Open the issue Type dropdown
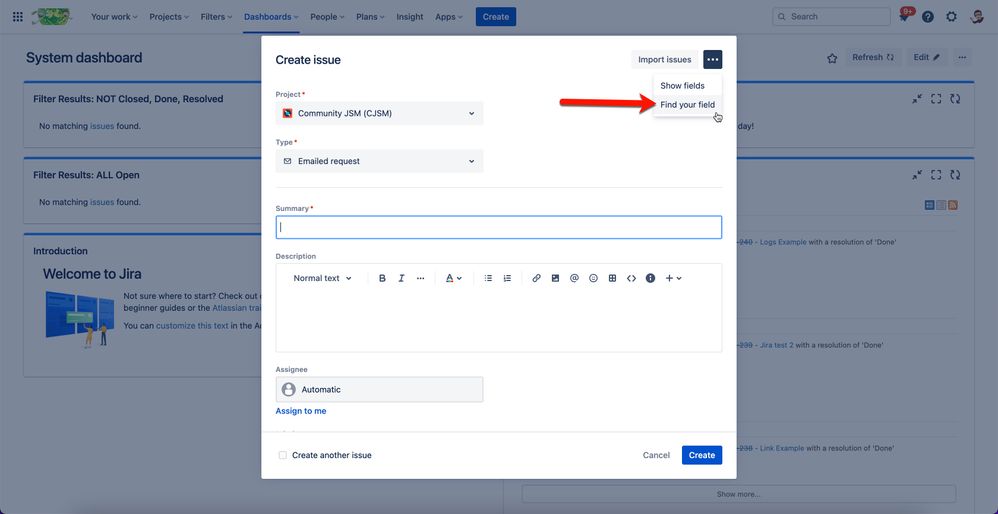 [379, 161]
